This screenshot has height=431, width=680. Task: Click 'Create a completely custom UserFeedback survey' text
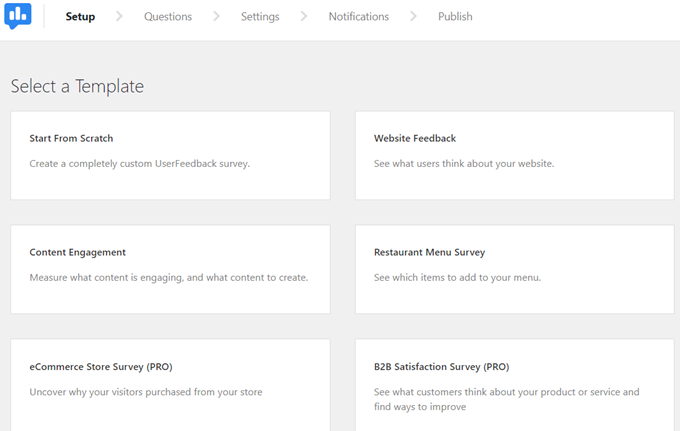[139, 164]
